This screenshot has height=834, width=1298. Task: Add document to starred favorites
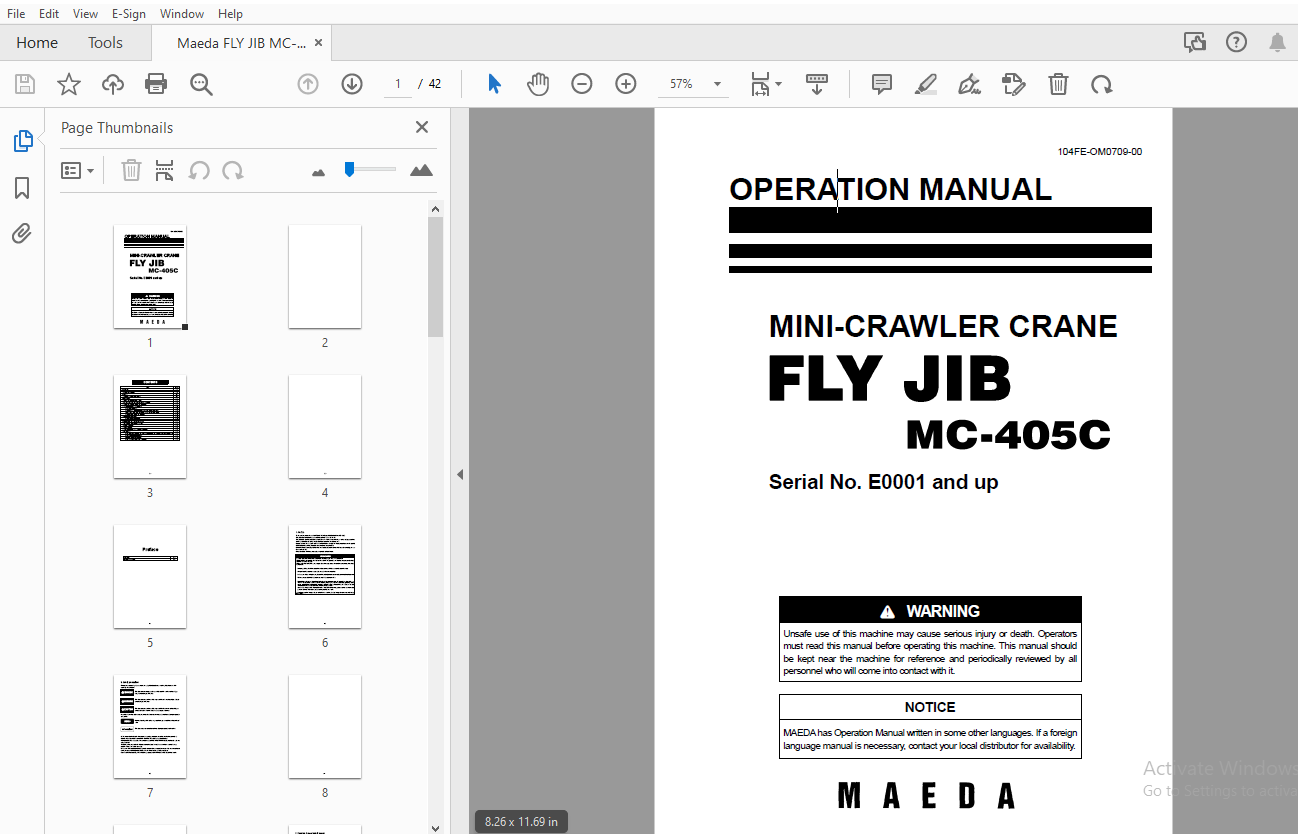pos(68,84)
